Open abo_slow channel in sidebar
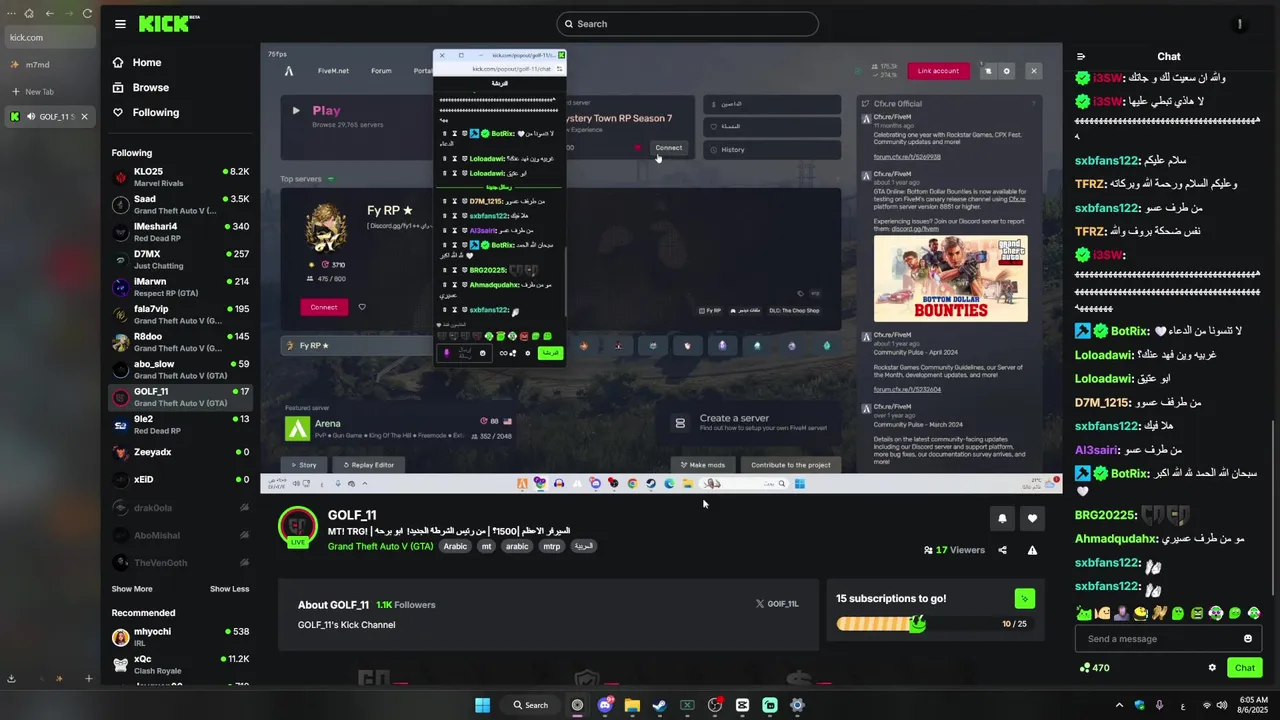This screenshot has height=720, width=1280. (180, 370)
